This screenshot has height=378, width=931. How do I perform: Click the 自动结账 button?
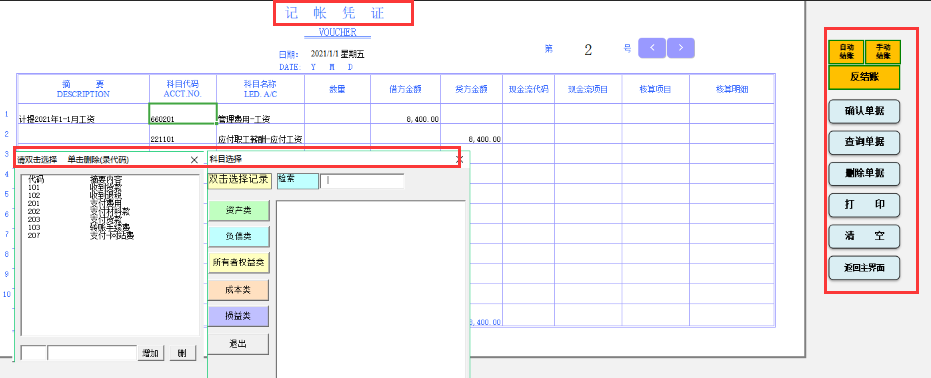(846, 52)
